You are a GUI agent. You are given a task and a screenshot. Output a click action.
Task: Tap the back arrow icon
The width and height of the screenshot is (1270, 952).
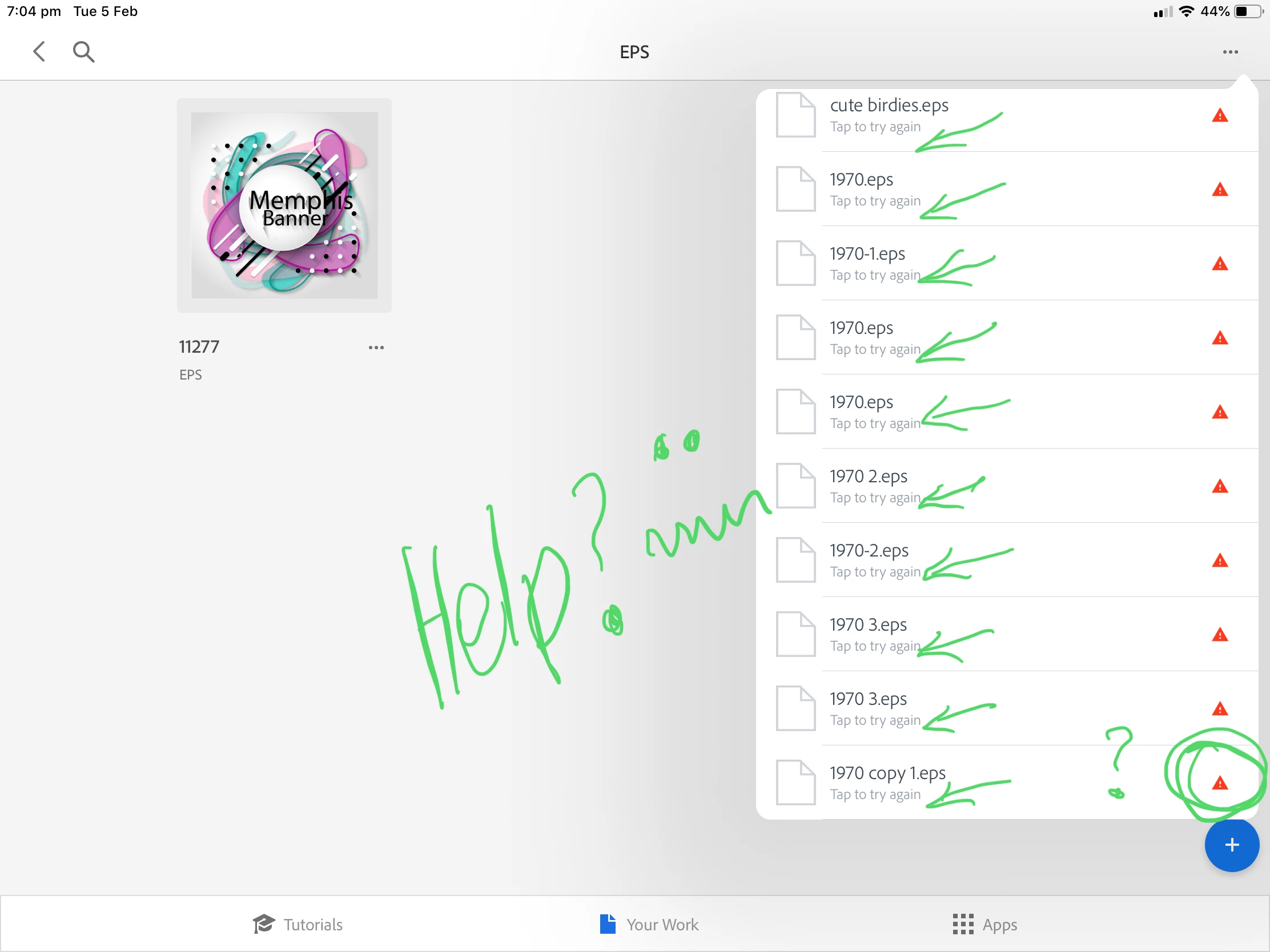point(39,51)
